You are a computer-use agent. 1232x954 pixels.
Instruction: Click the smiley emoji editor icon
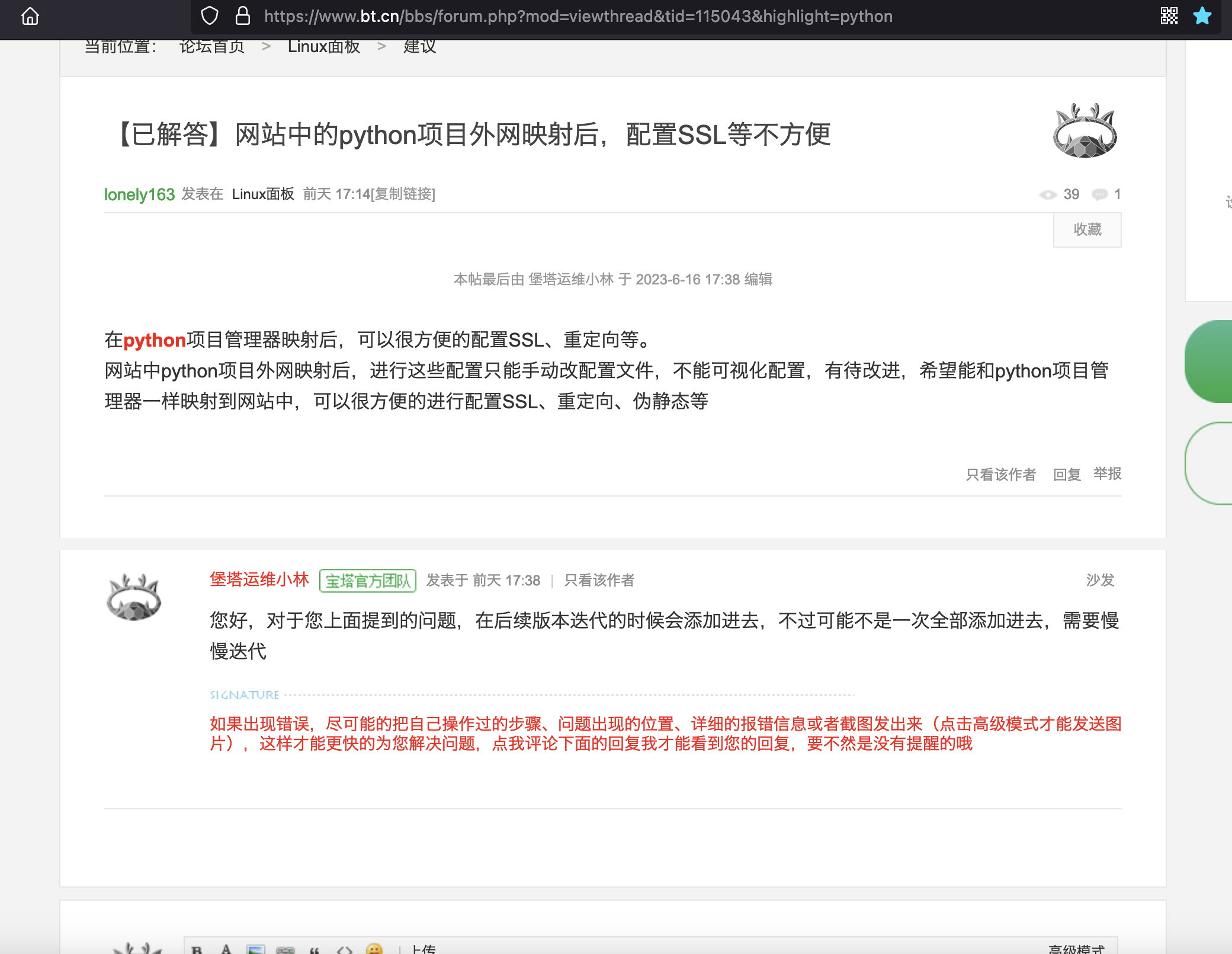(x=374, y=949)
